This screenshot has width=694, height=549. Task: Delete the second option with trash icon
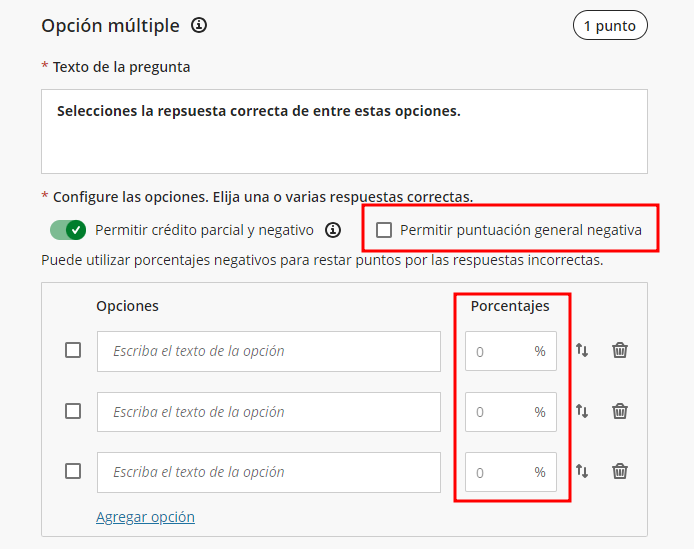620,412
